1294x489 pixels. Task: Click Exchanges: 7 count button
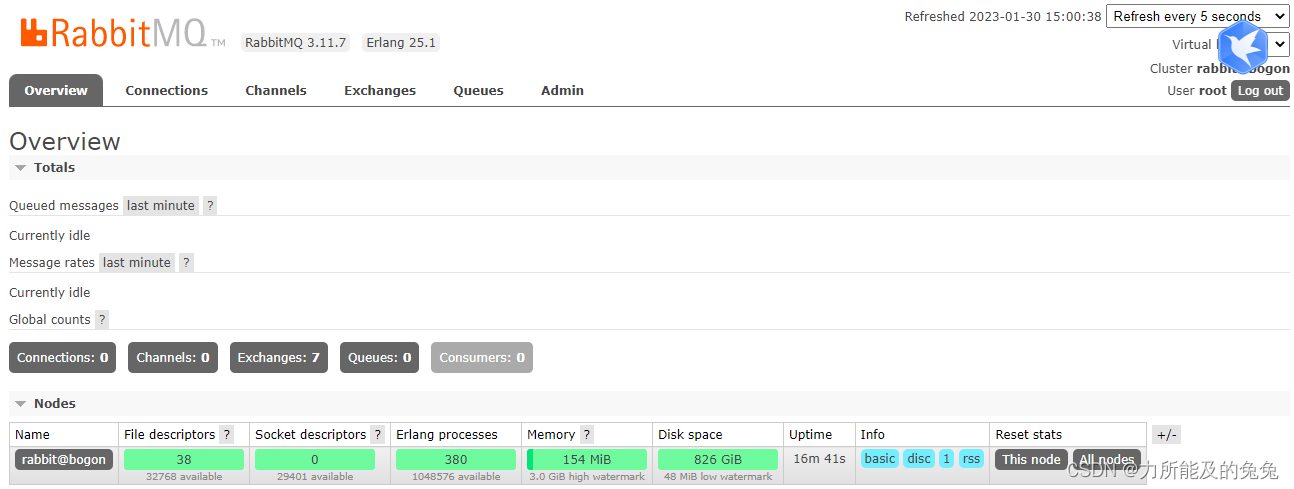[x=279, y=357]
